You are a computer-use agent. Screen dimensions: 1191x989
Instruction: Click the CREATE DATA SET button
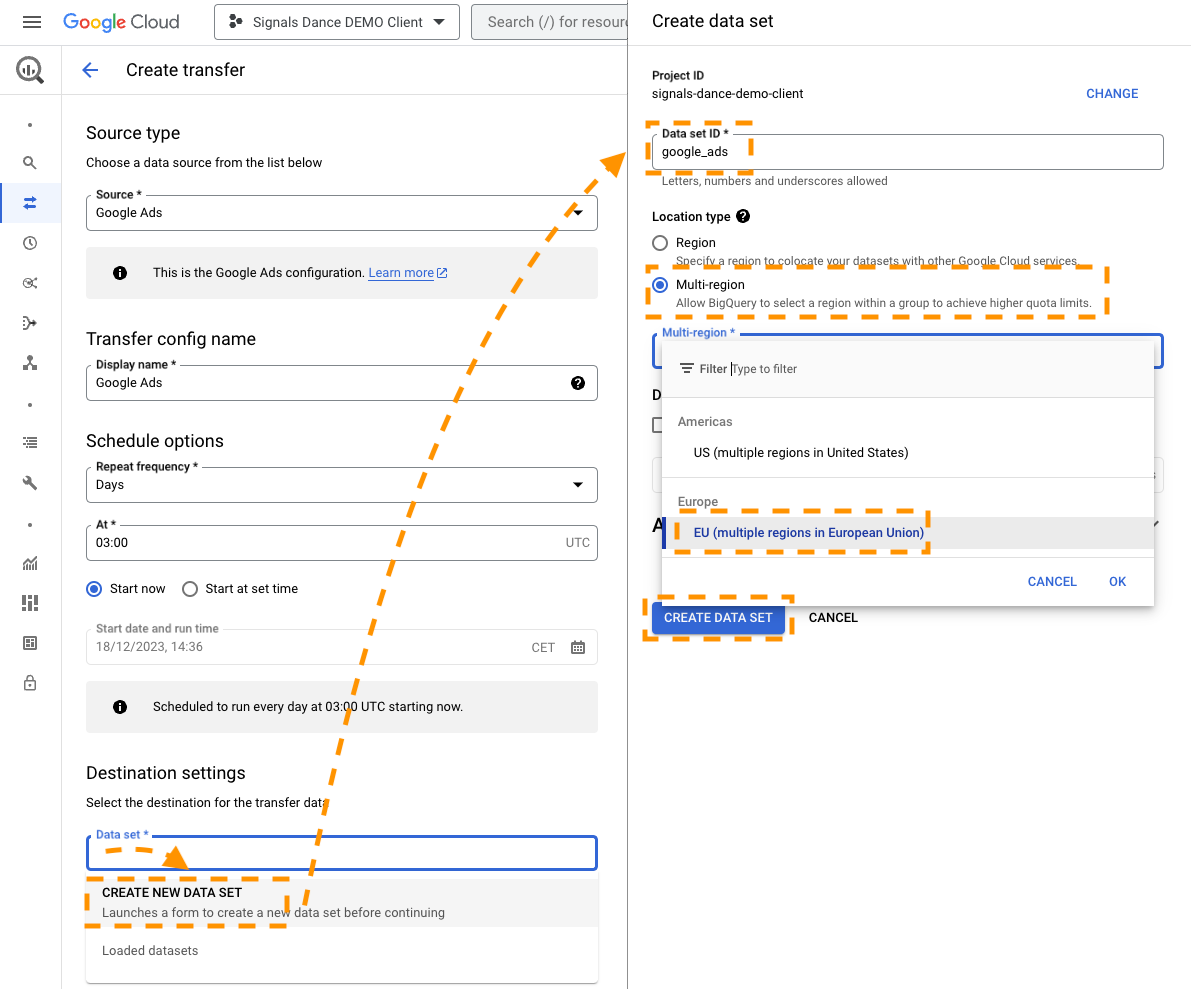[x=718, y=618]
